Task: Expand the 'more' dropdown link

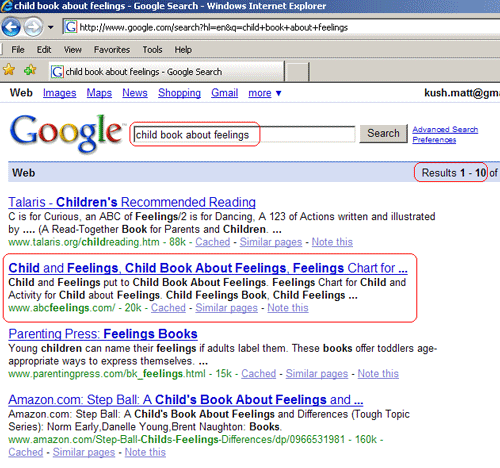Action: [x=265, y=93]
